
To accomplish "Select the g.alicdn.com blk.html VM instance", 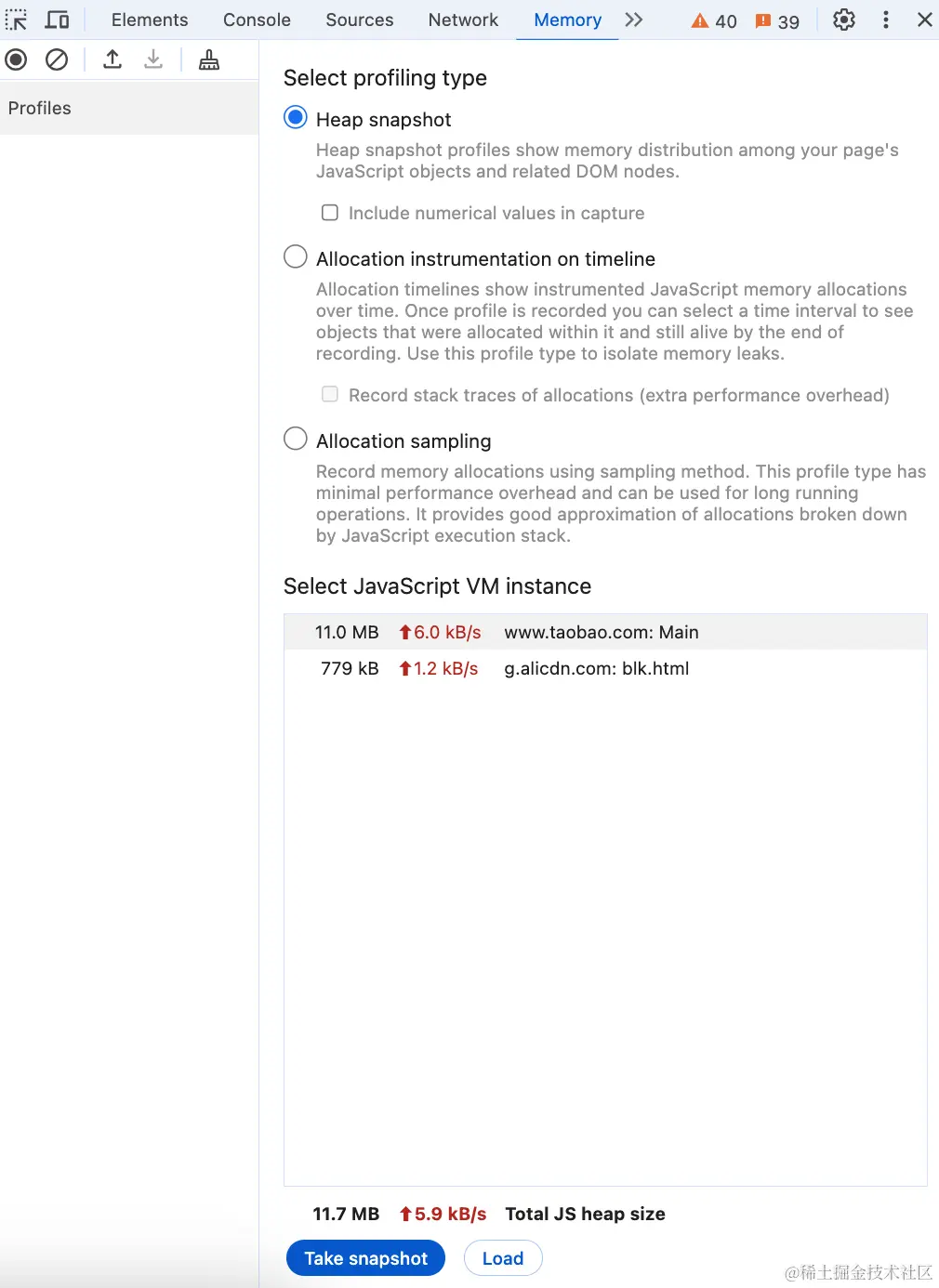I will coord(596,668).
